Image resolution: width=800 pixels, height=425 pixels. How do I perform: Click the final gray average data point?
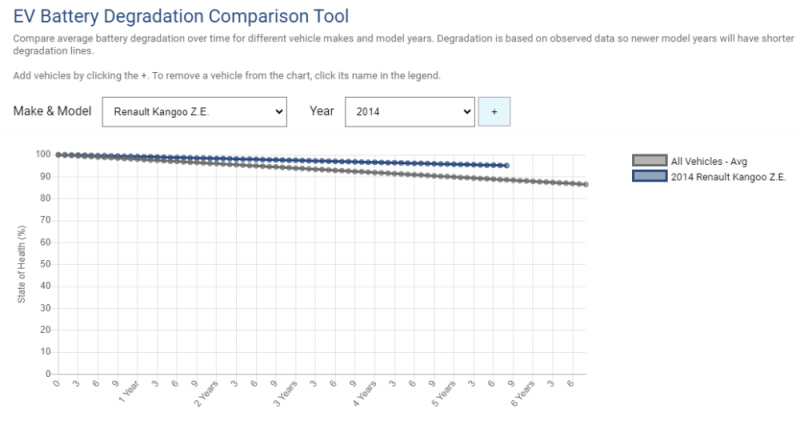click(586, 184)
